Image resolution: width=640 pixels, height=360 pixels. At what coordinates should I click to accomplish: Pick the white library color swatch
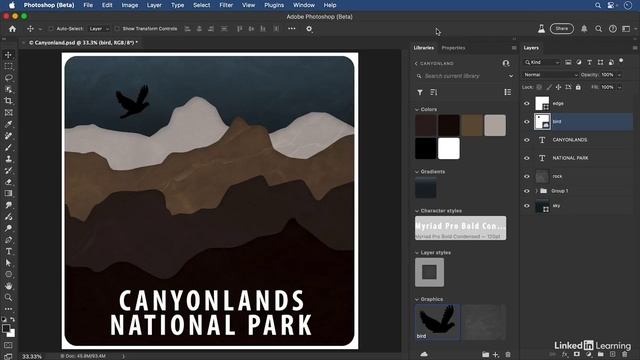(449, 148)
